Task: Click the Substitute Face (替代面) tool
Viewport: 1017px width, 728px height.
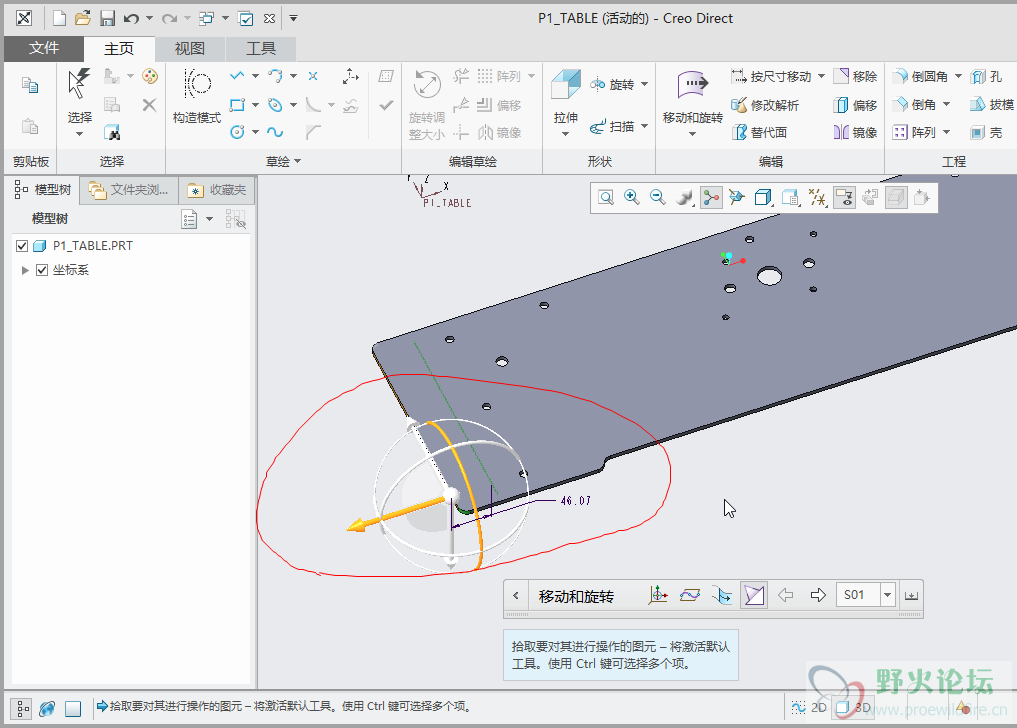Action: point(759,133)
